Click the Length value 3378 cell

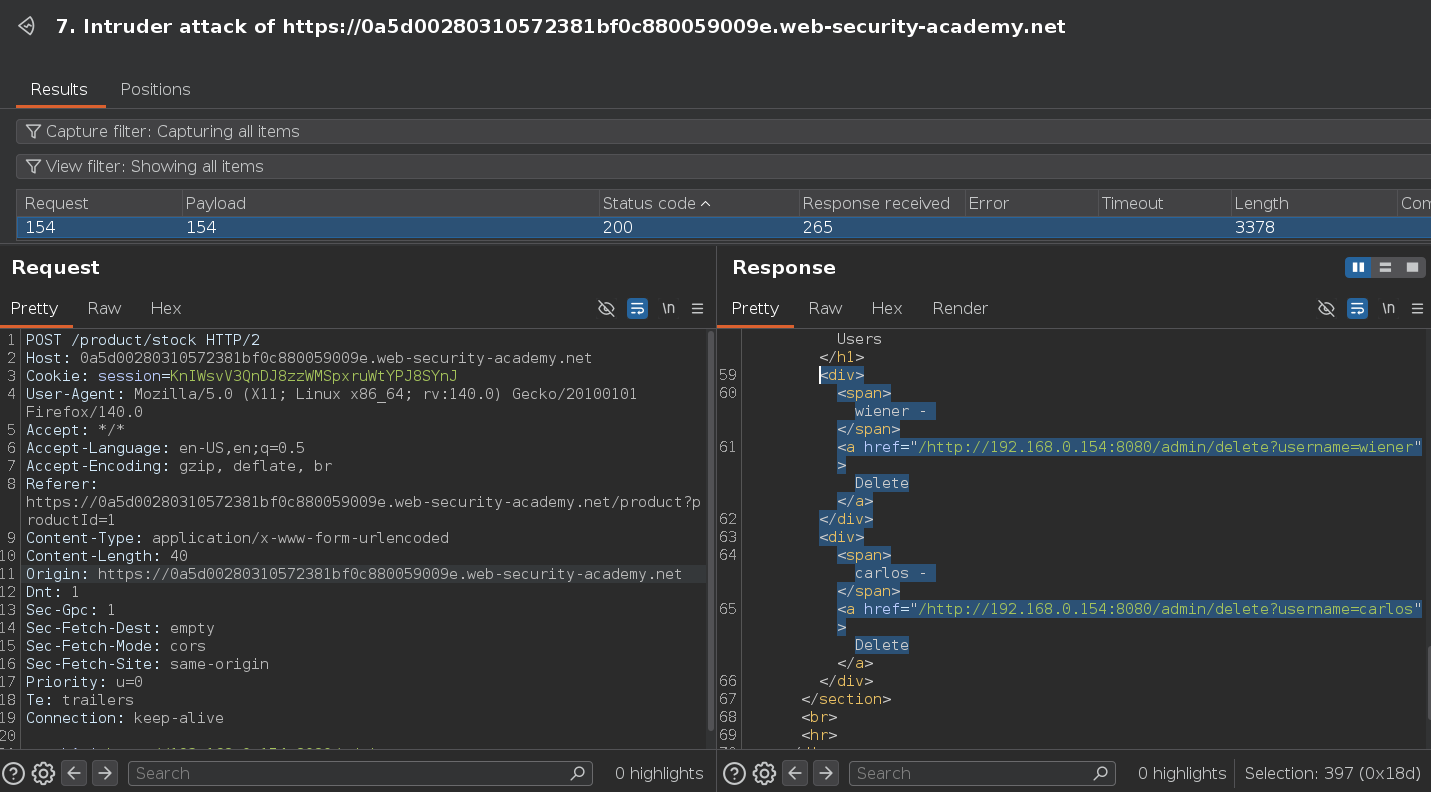(x=1254, y=227)
